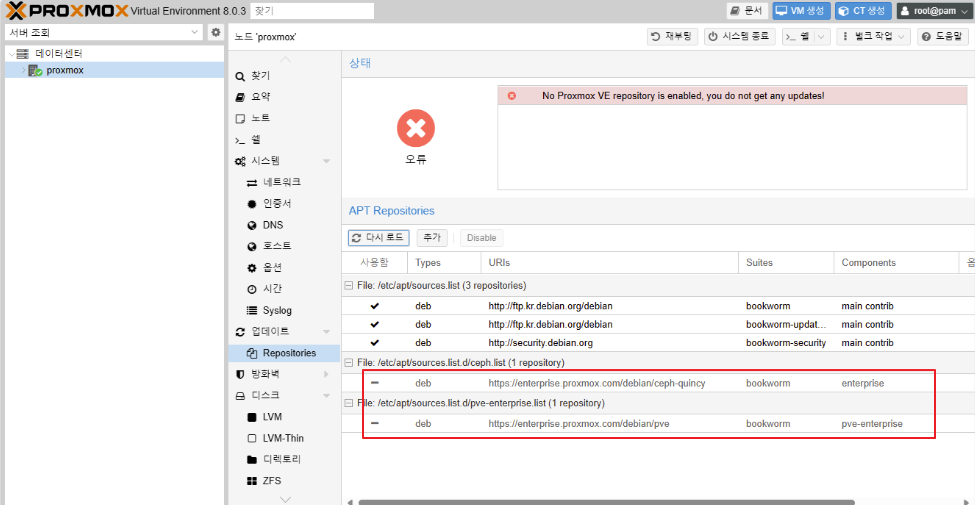This screenshot has height=505, width=975.
Task: Open the 벌크 작업 dropdown
Action: pos(874,37)
